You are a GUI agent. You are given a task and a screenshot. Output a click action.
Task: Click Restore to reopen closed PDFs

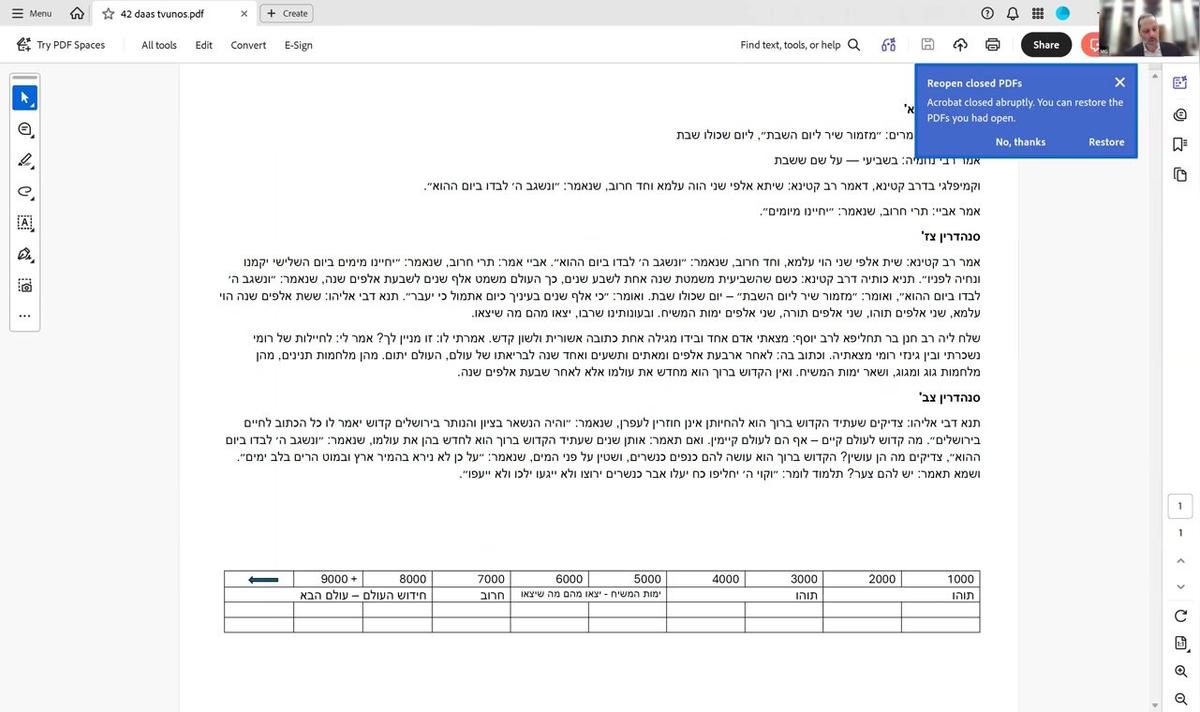1106,141
